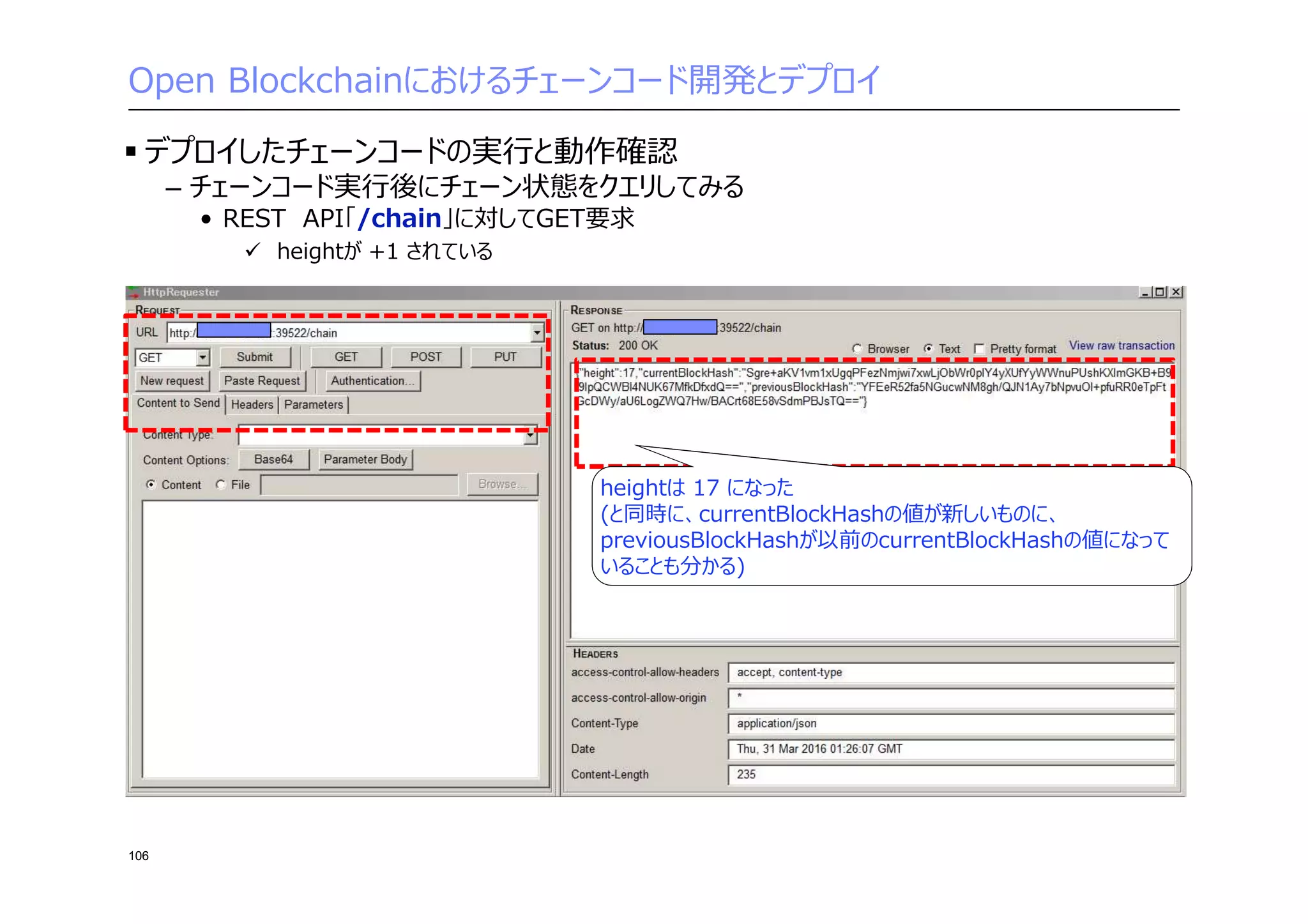Click the Date header value field
The width and height of the screenshot is (1308, 924).
coord(951,749)
